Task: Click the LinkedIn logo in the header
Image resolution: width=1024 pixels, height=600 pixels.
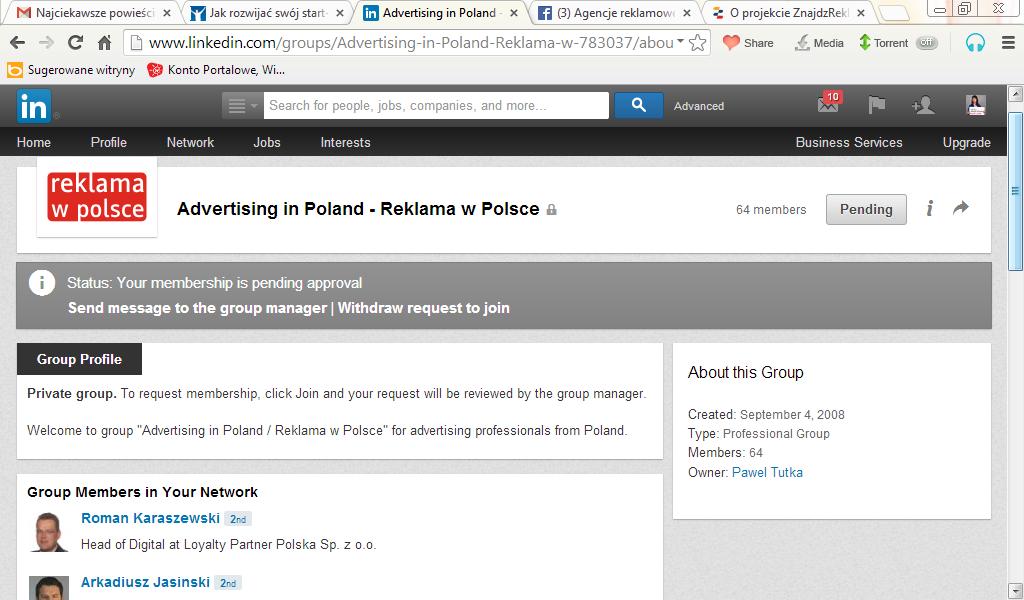Action: click(33, 106)
